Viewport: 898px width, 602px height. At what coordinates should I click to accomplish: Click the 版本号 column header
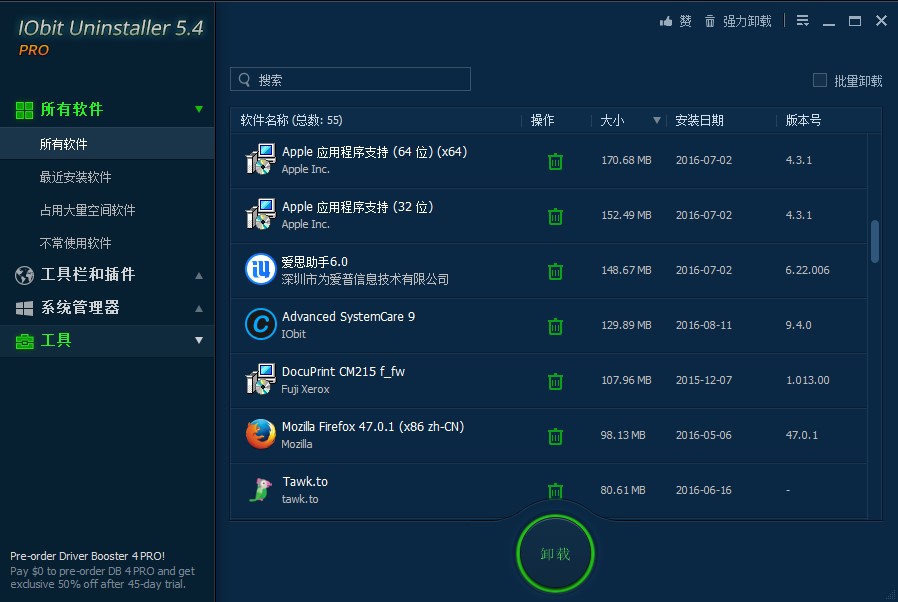(x=803, y=120)
